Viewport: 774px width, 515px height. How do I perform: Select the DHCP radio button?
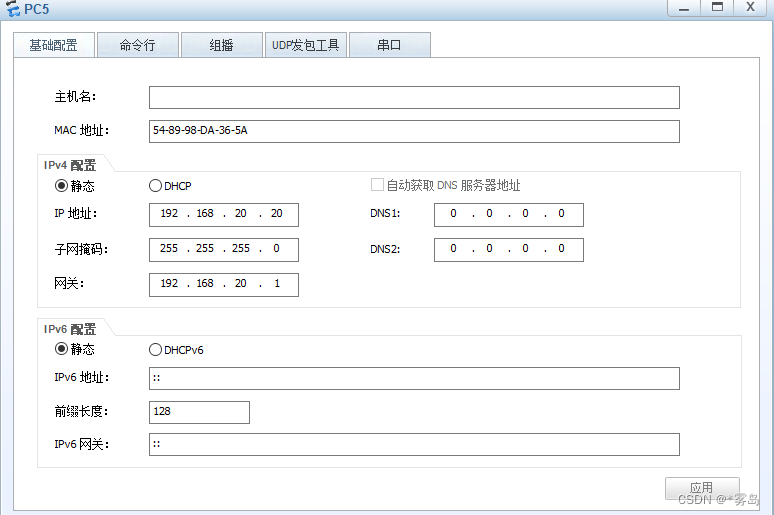(x=155, y=186)
